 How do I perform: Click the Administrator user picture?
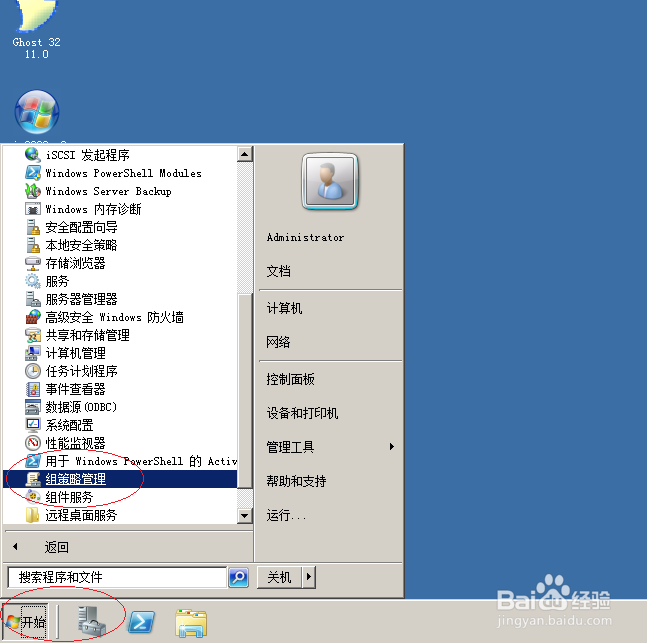point(330,181)
